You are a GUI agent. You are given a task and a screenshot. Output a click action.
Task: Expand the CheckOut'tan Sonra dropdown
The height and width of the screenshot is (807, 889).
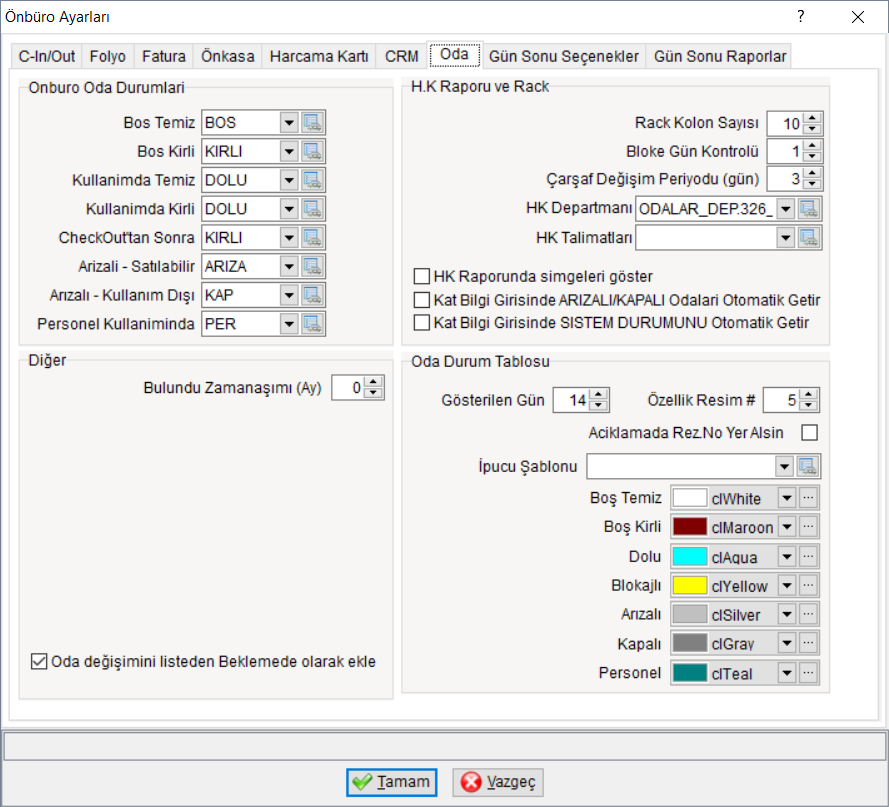point(289,238)
